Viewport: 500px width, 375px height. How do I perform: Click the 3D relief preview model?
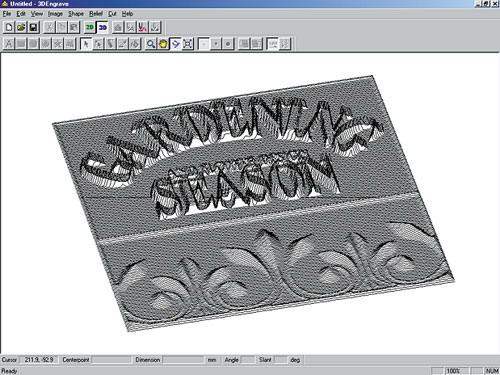[253, 203]
